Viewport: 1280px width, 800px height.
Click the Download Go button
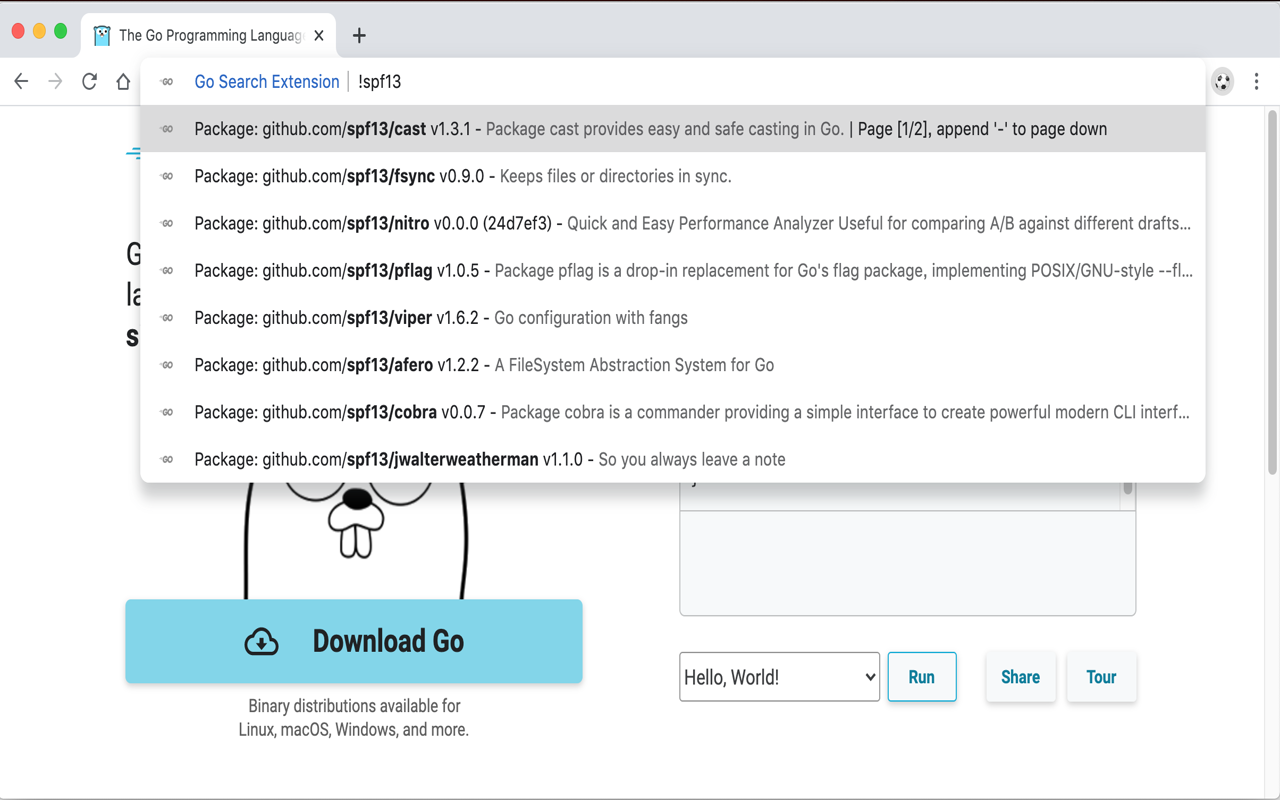coord(354,641)
